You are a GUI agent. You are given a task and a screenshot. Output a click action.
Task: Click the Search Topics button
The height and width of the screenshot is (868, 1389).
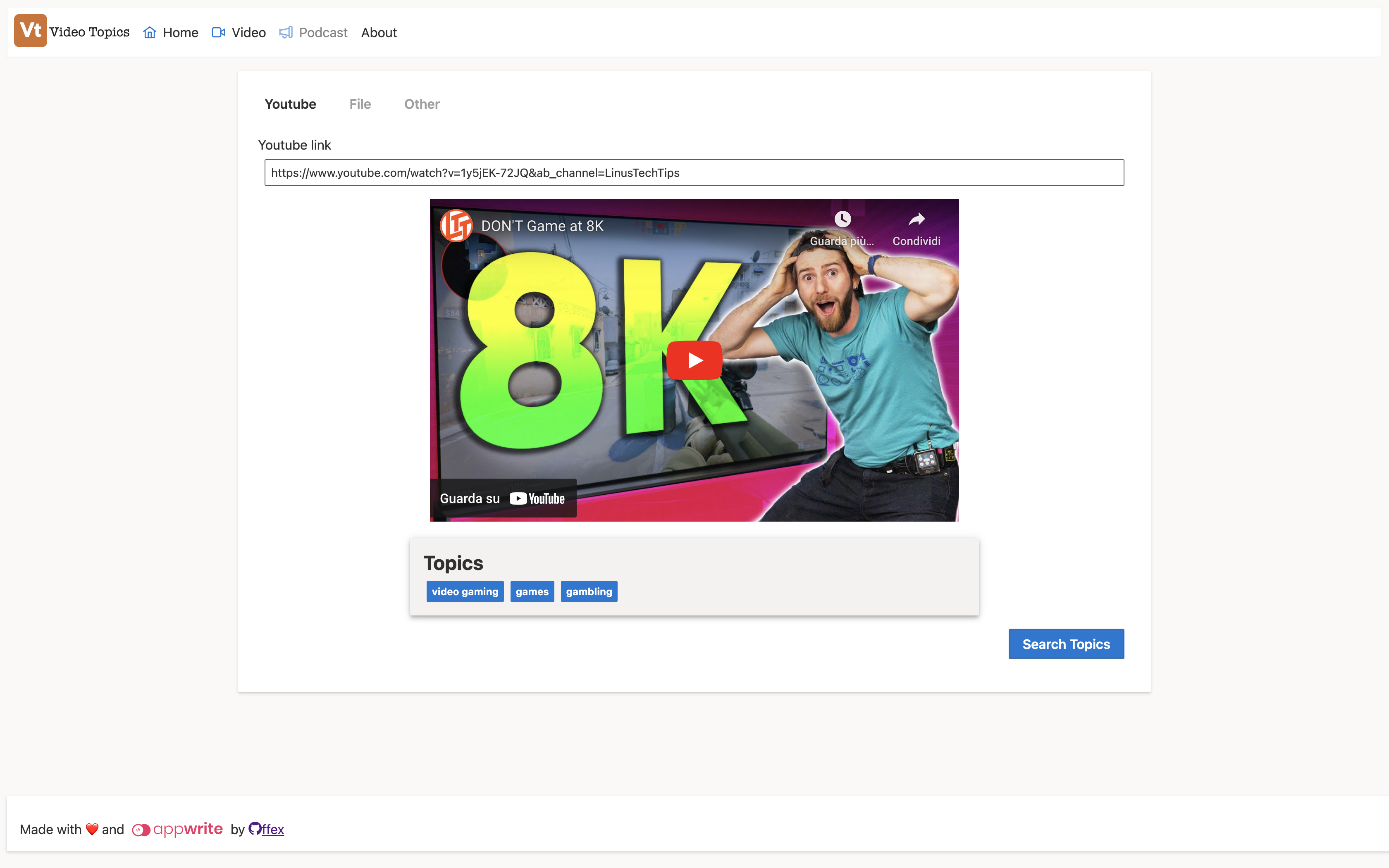tap(1066, 644)
